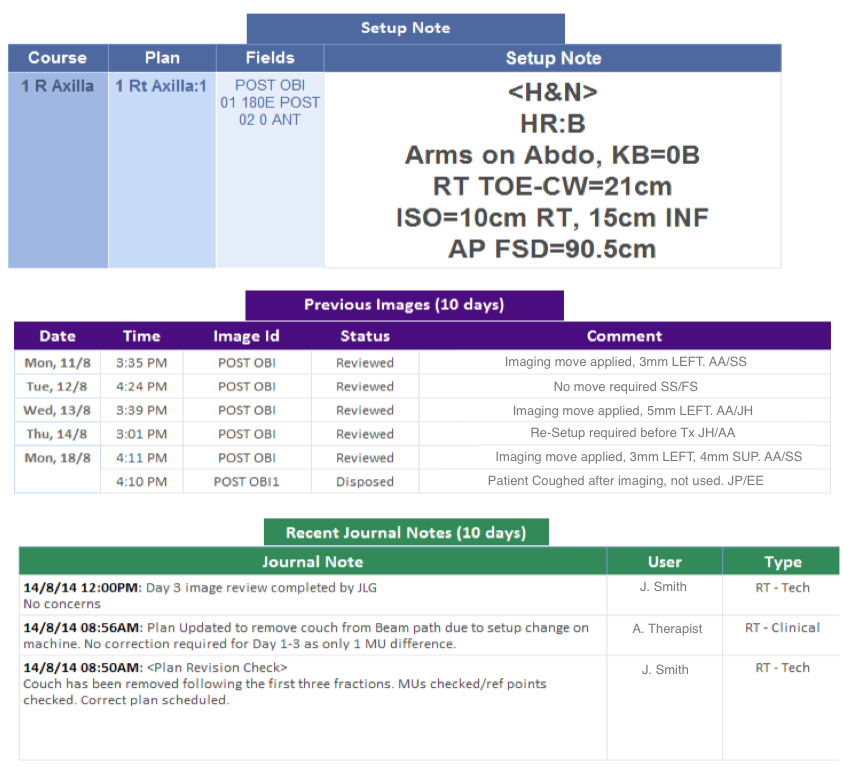The width and height of the screenshot is (849, 771).
Task: Click the Disposed status cell
Action: 365,482
